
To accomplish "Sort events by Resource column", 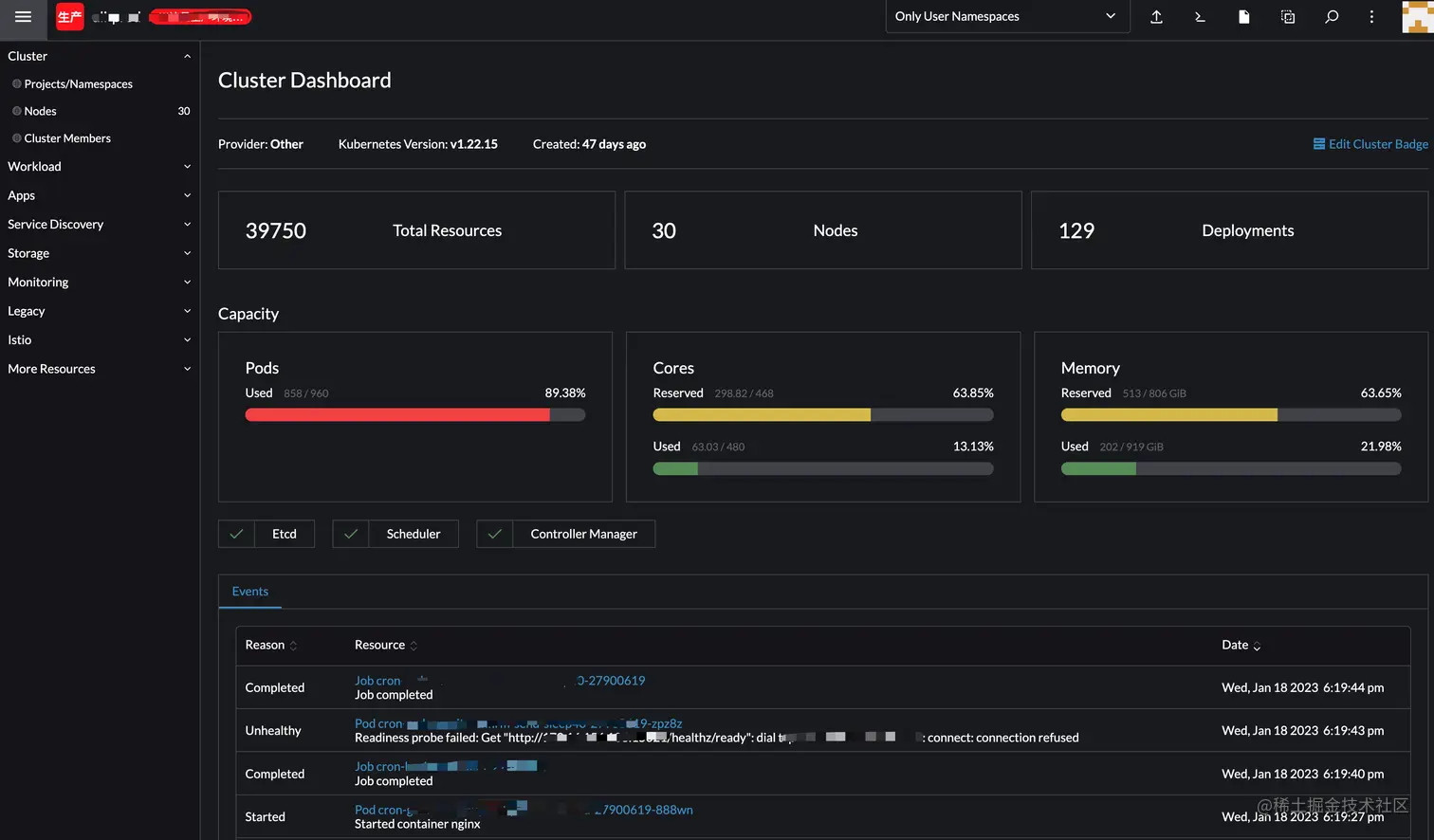I will point(386,645).
